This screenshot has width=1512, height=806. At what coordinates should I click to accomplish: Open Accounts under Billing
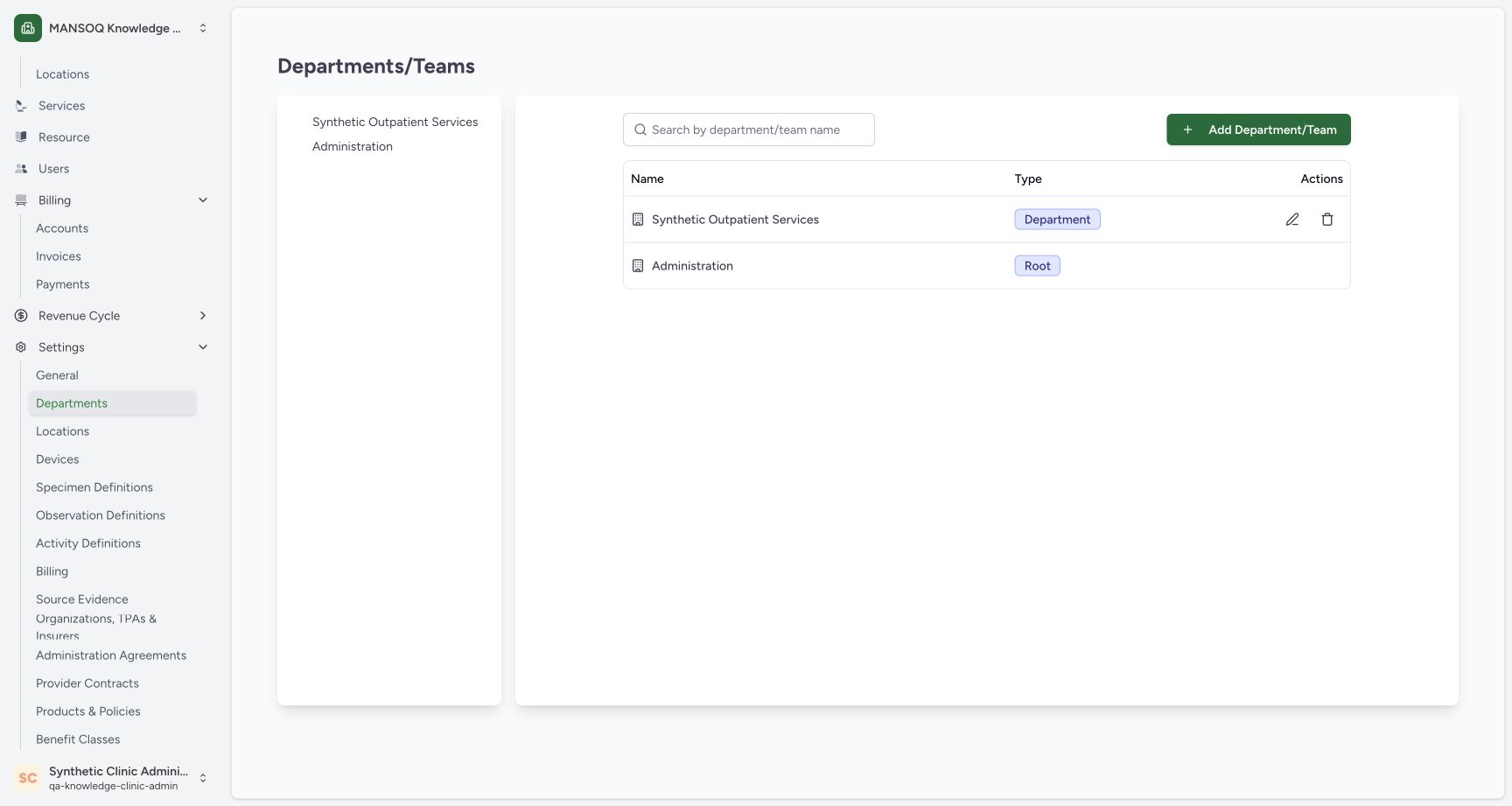[62, 228]
